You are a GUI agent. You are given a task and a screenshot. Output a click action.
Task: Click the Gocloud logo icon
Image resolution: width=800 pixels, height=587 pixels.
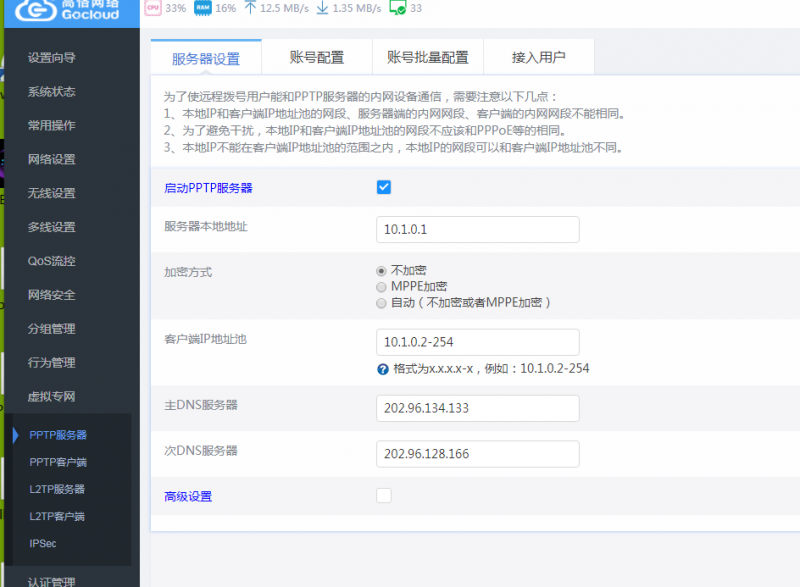pyautogui.click(x=35, y=10)
